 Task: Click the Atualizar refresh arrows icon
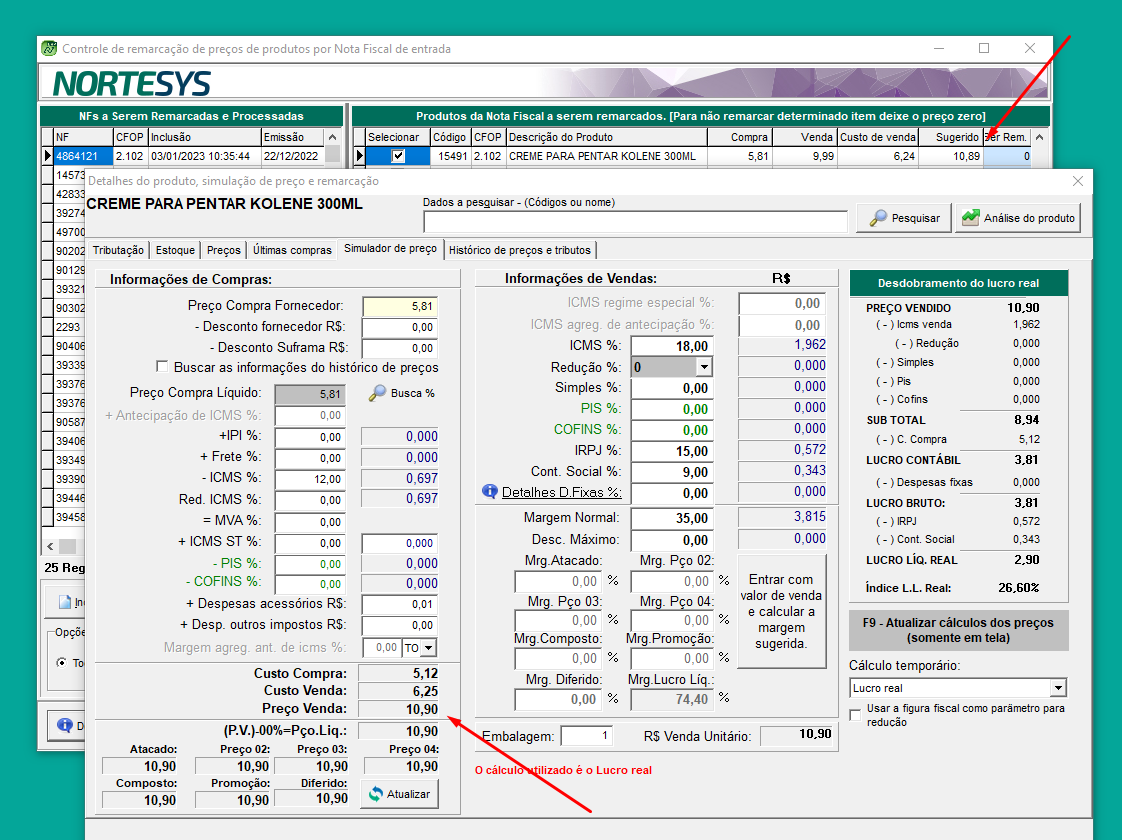coord(376,794)
